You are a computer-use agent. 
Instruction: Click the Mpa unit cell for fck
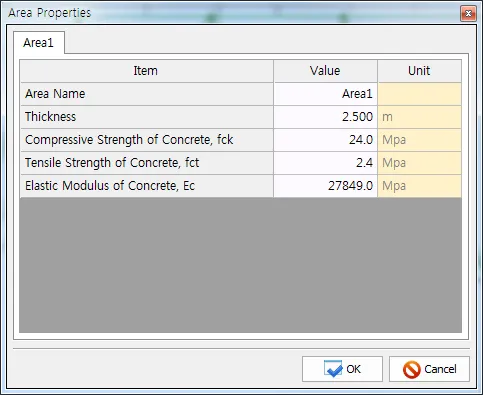point(419,140)
